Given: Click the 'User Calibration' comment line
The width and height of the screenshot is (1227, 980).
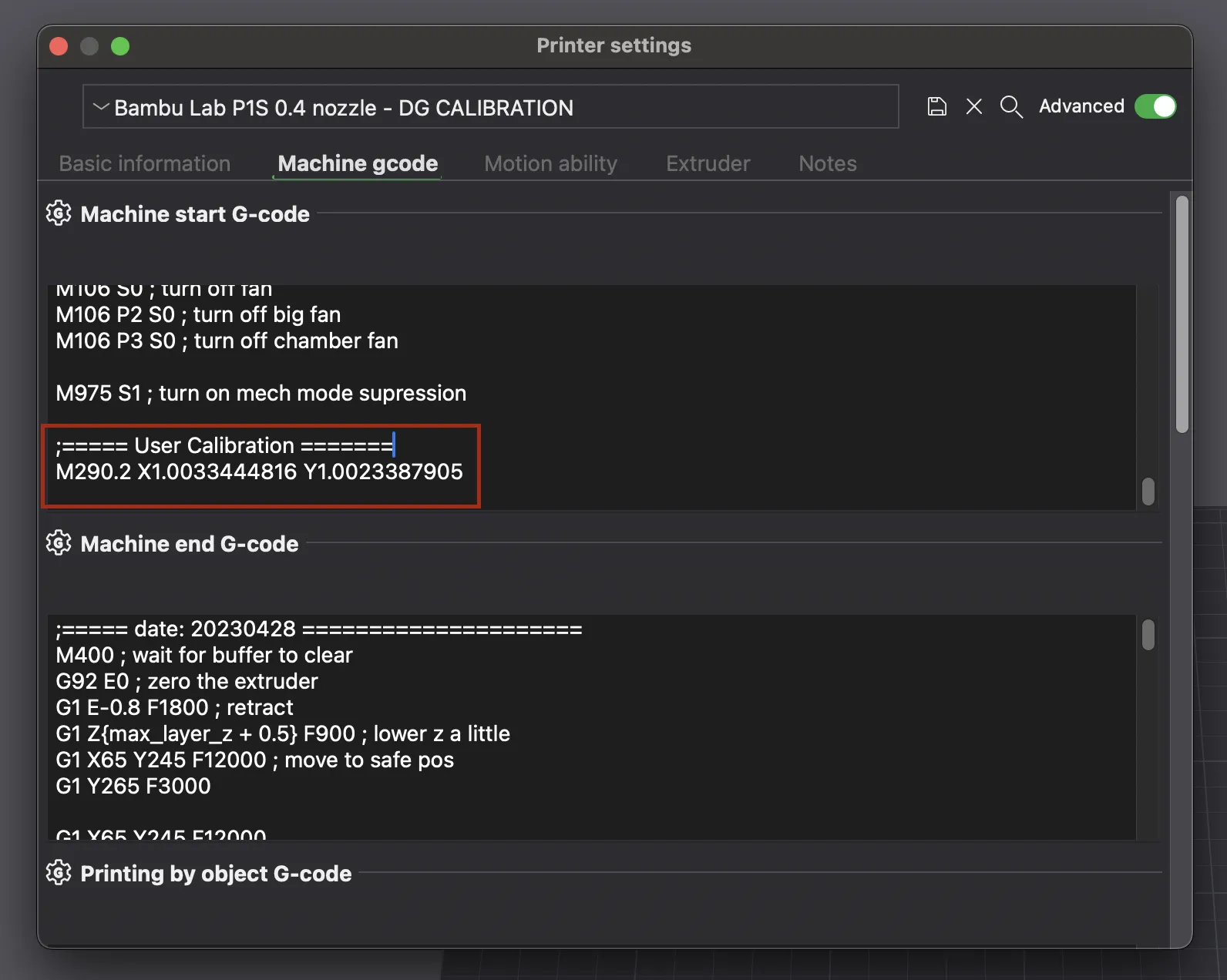Looking at the screenshot, I should click(x=224, y=445).
